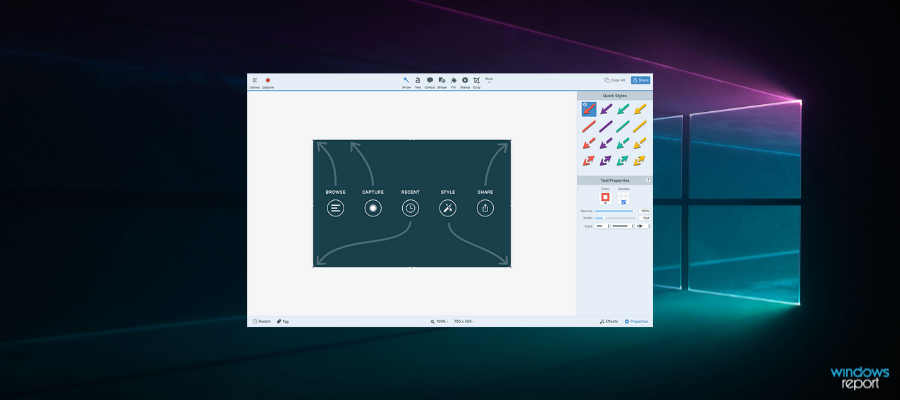900x400 pixels.
Task: Select the Stamp tool
Action: [465, 83]
